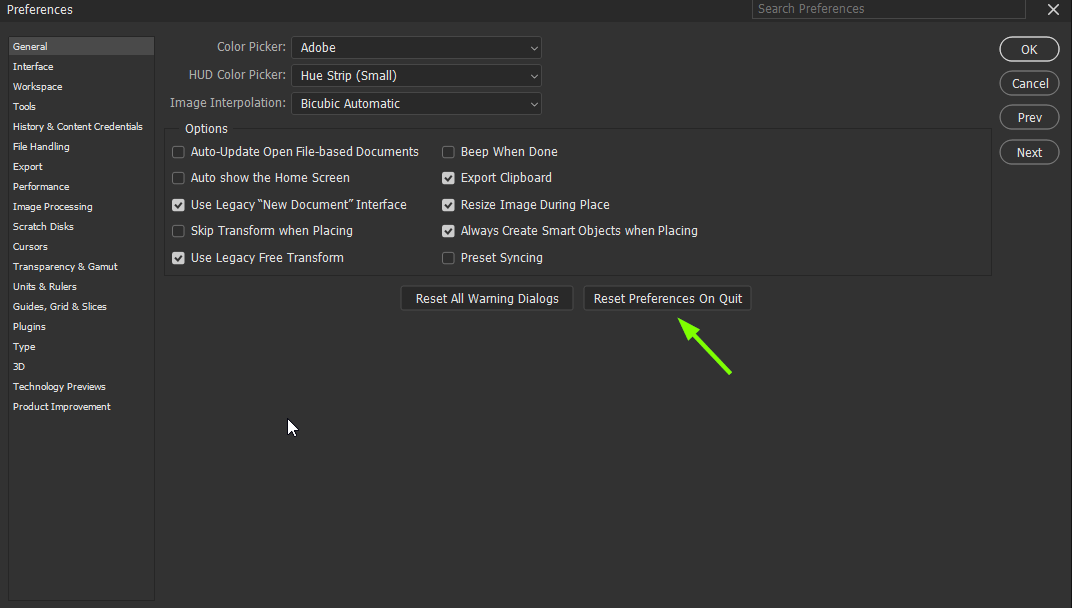This screenshot has width=1072, height=608.
Task: Confirm preferences with OK
Action: click(1029, 49)
